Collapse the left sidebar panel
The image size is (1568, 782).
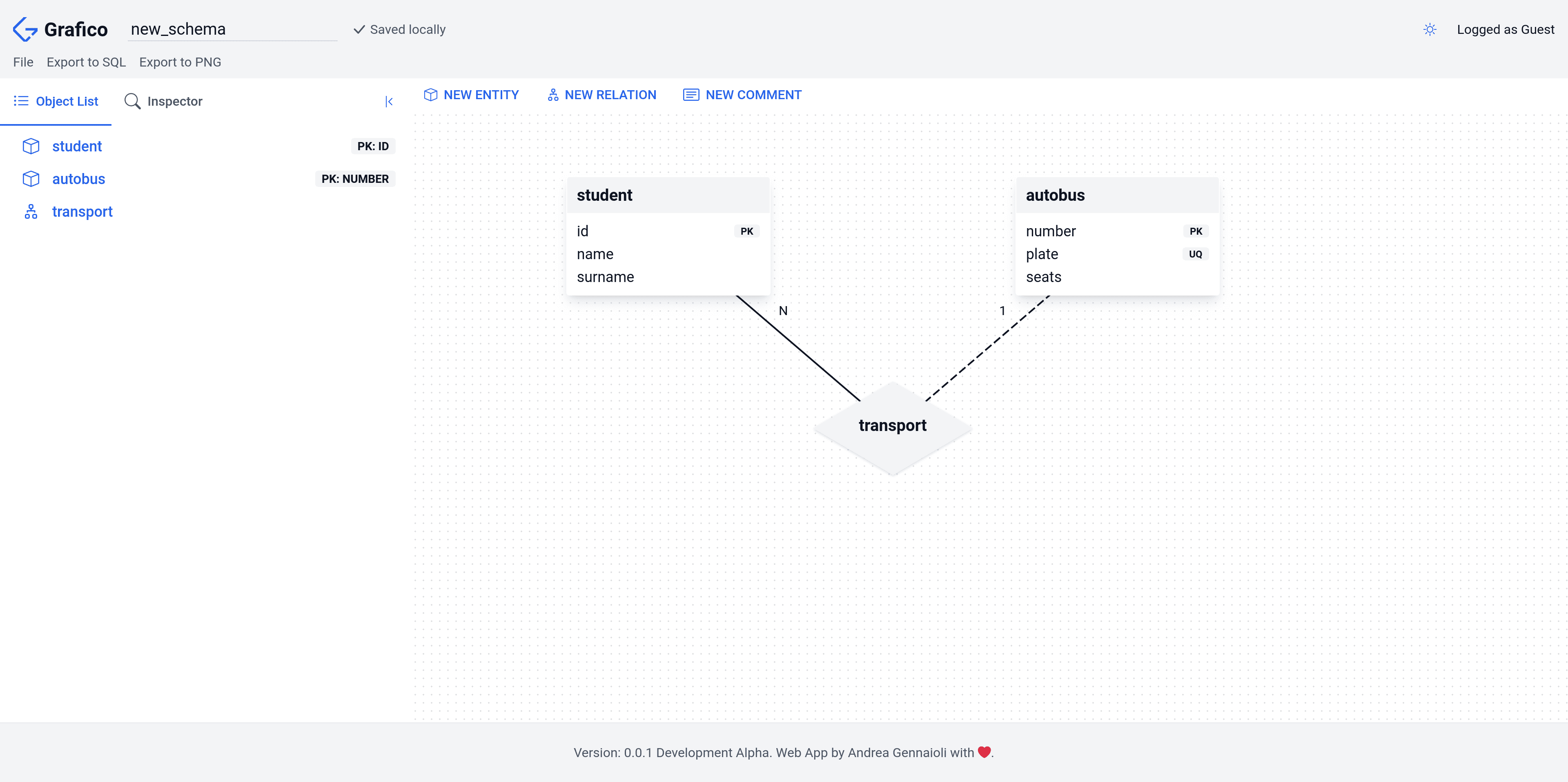point(390,101)
